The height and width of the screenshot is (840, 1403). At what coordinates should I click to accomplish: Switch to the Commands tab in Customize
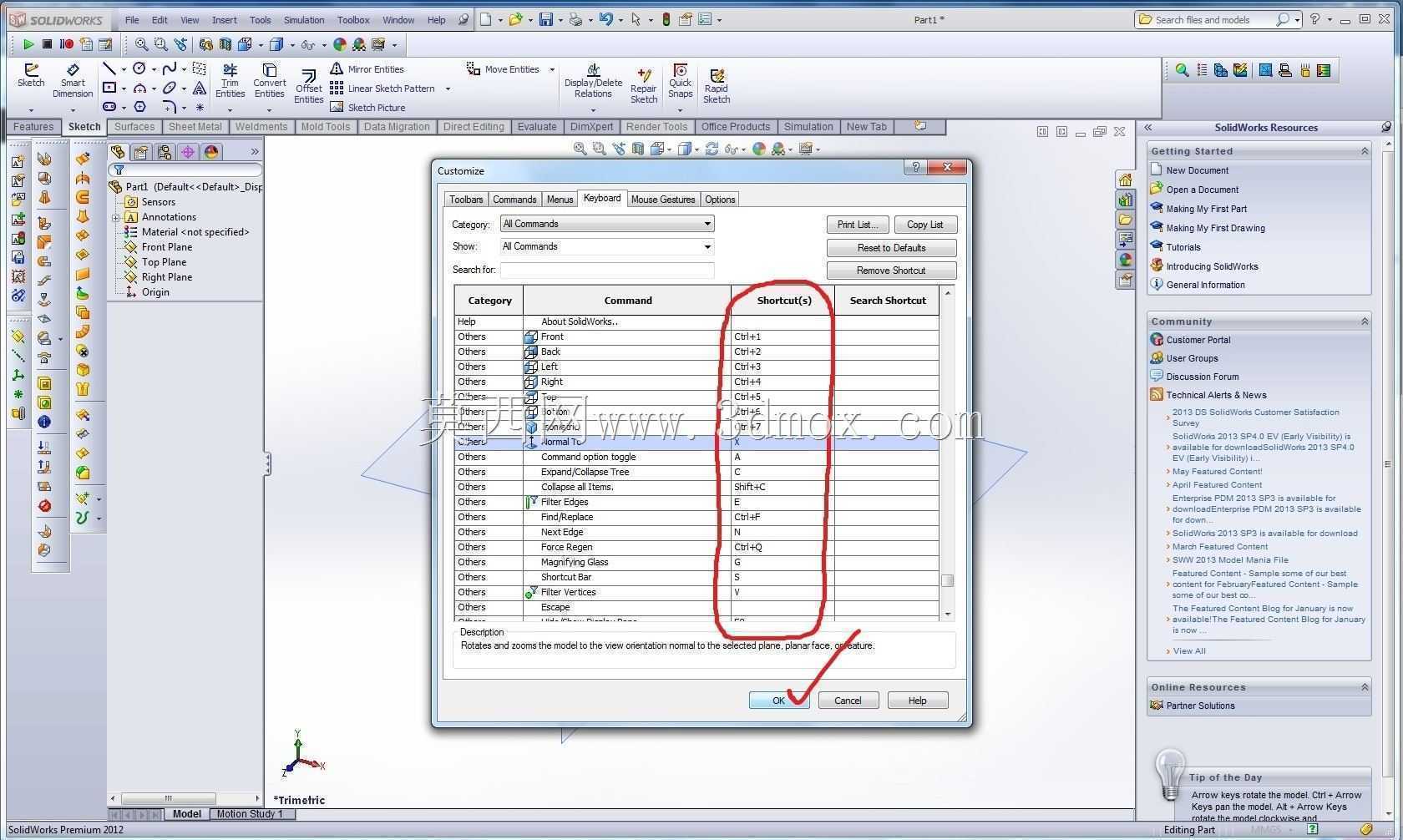point(514,200)
